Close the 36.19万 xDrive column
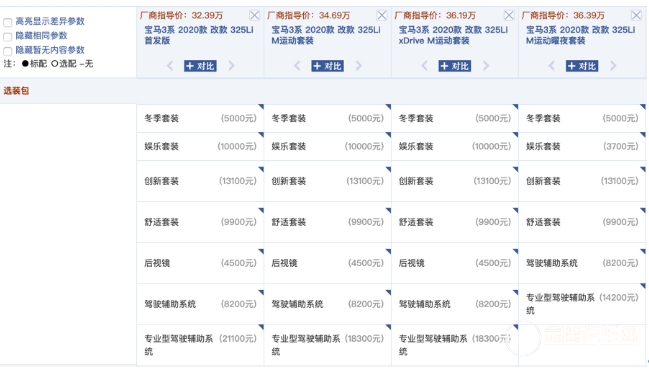This screenshot has height=371, width=649. (x=509, y=16)
